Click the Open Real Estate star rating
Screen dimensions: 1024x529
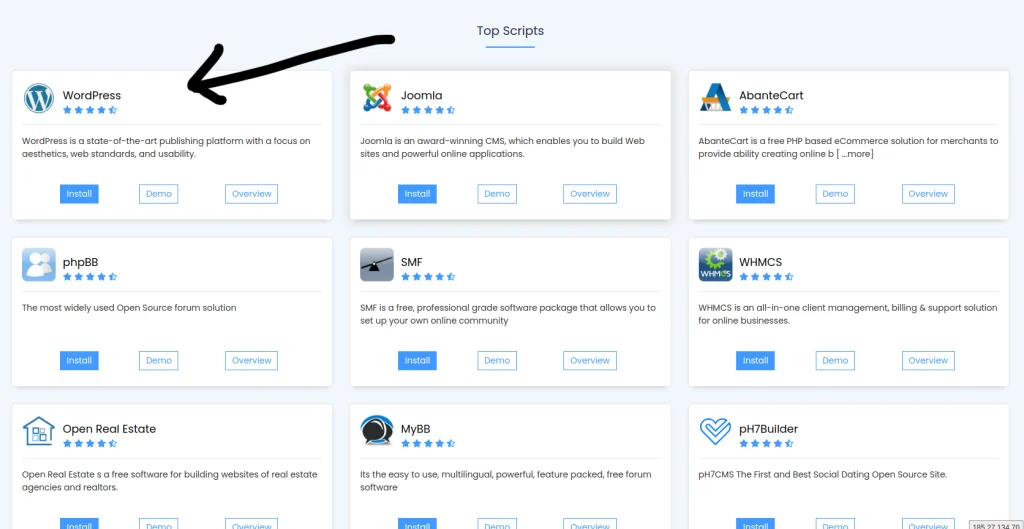90,443
